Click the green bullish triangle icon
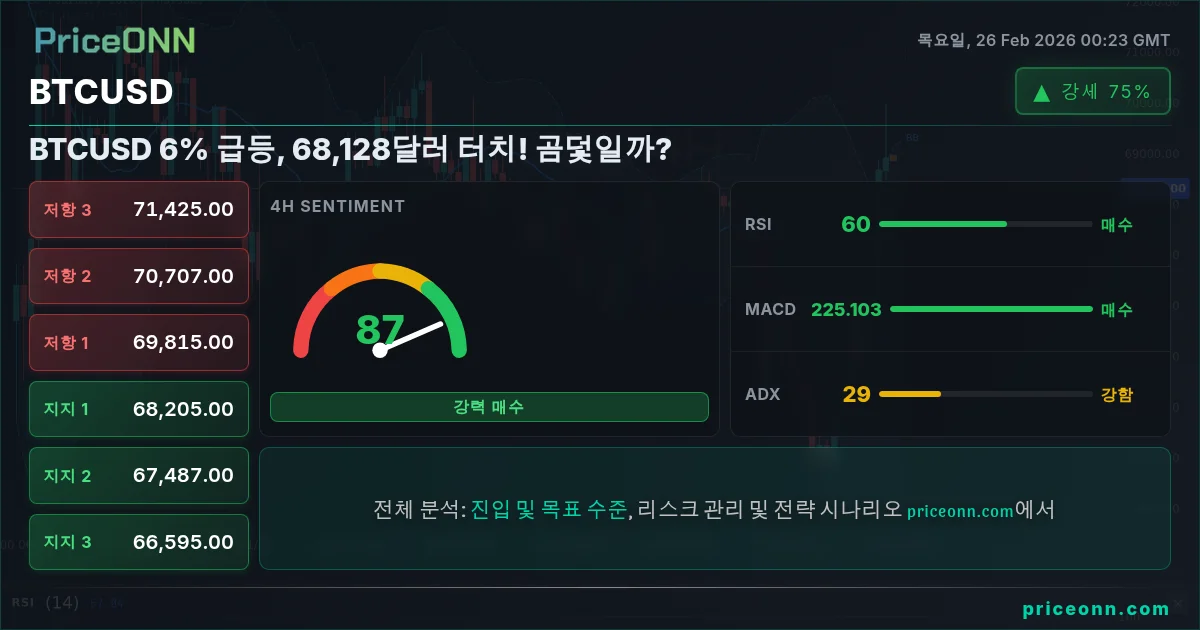This screenshot has height=630, width=1200. 1041,92
